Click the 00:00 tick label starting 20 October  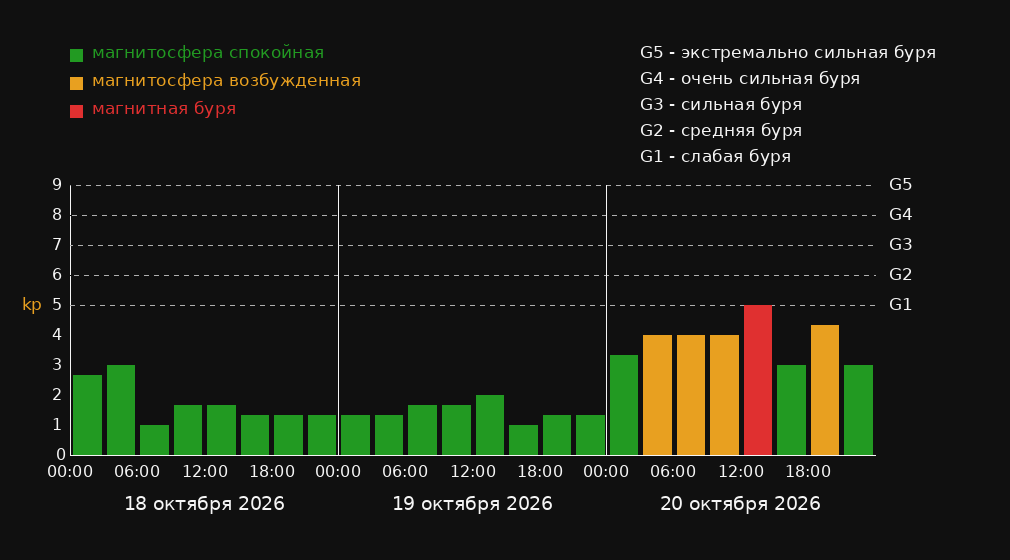pos(606,472)
